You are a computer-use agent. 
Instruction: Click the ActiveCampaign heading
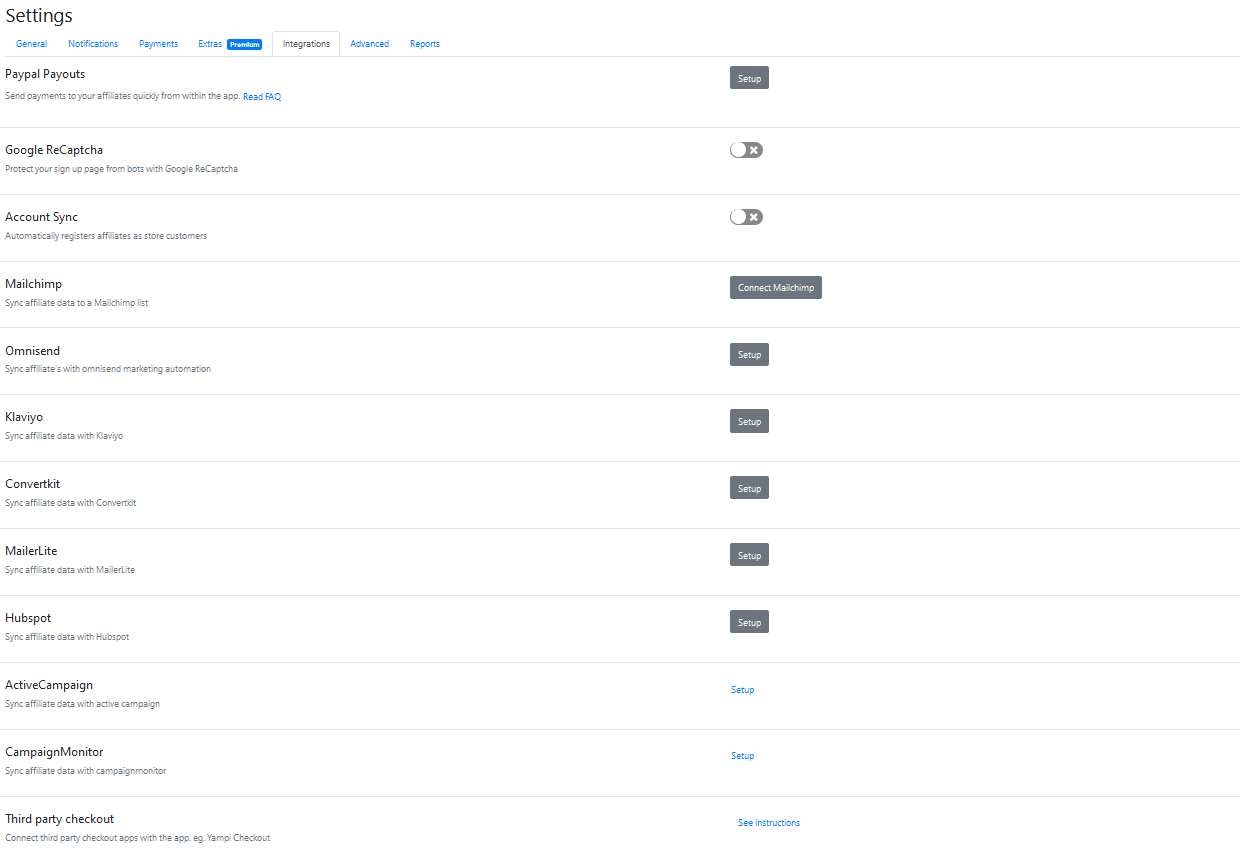coord(49,685)
